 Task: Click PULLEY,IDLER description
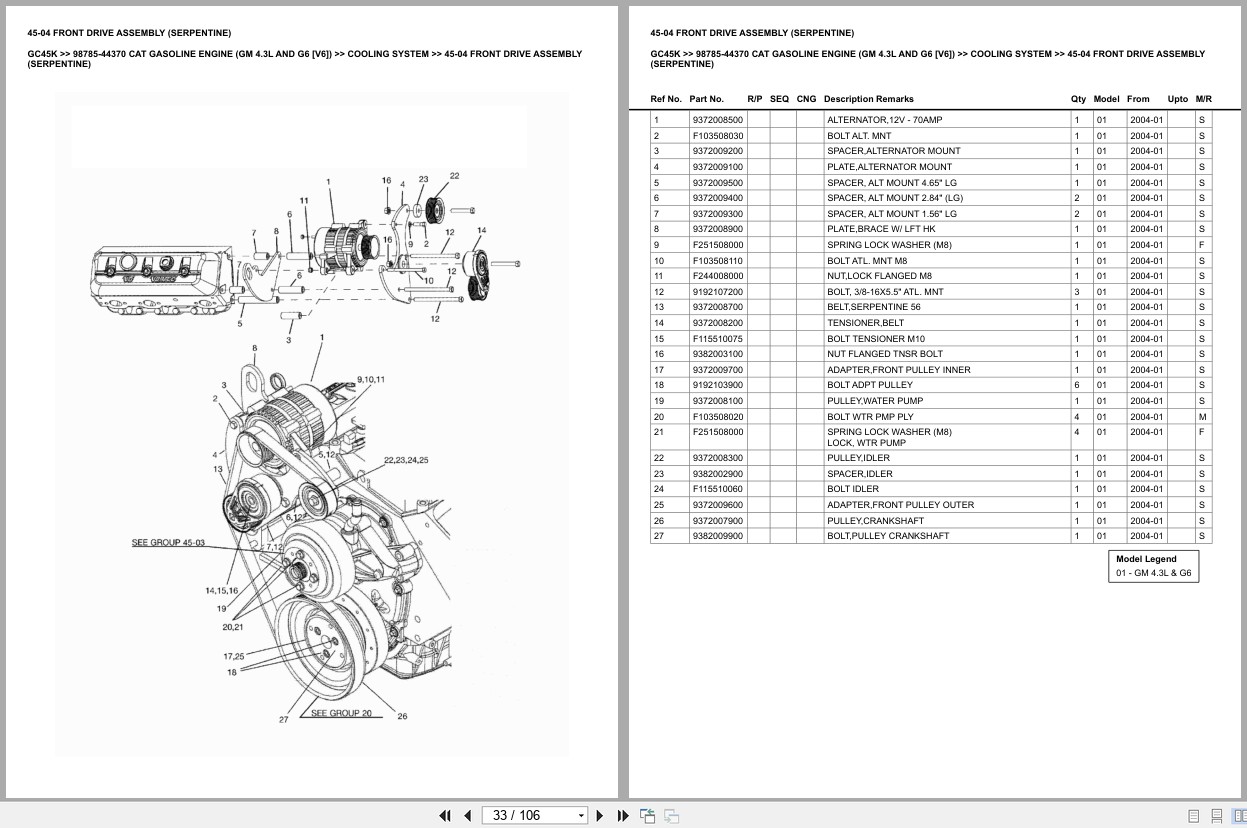[x=858, y=458]
